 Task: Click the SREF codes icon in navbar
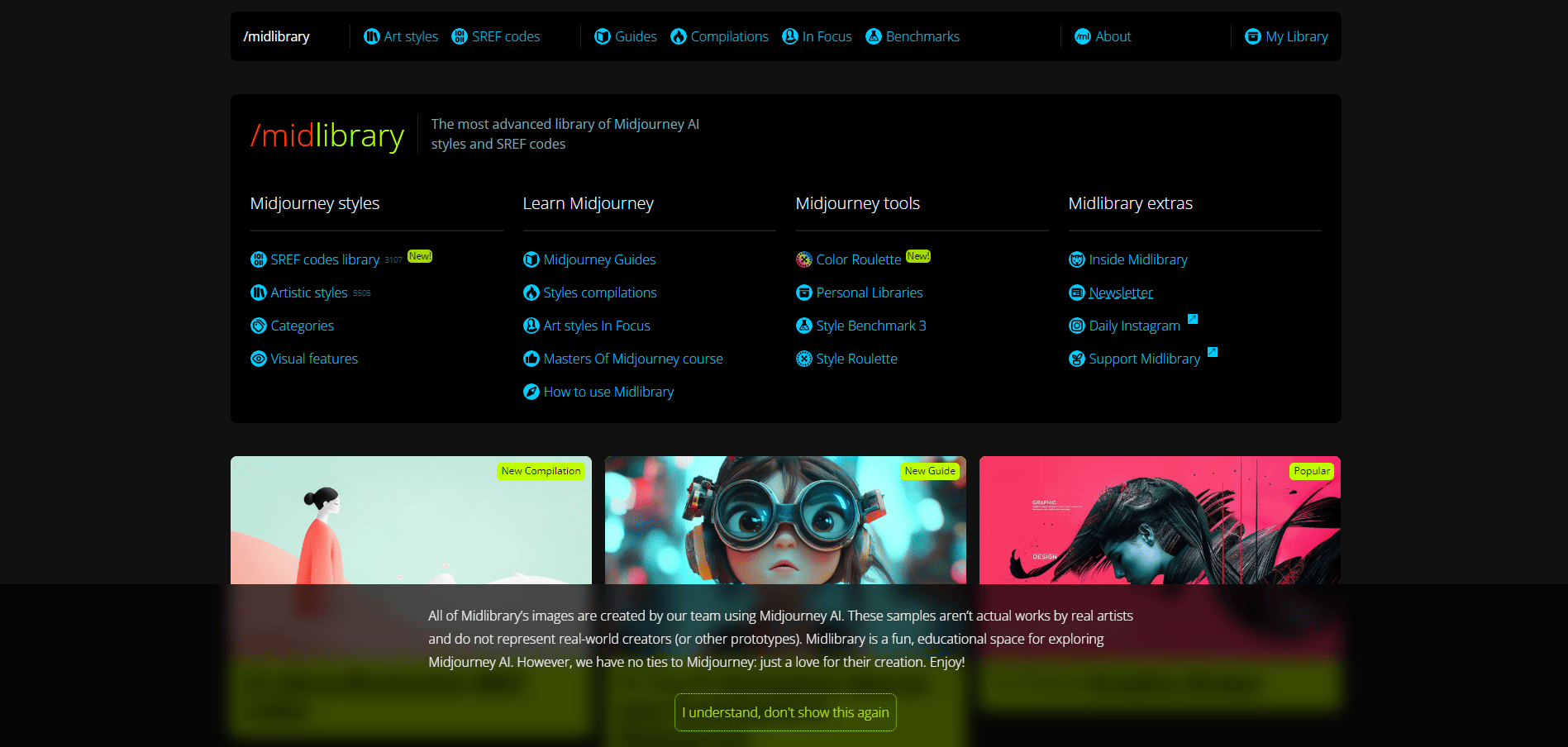click(460, 36)
